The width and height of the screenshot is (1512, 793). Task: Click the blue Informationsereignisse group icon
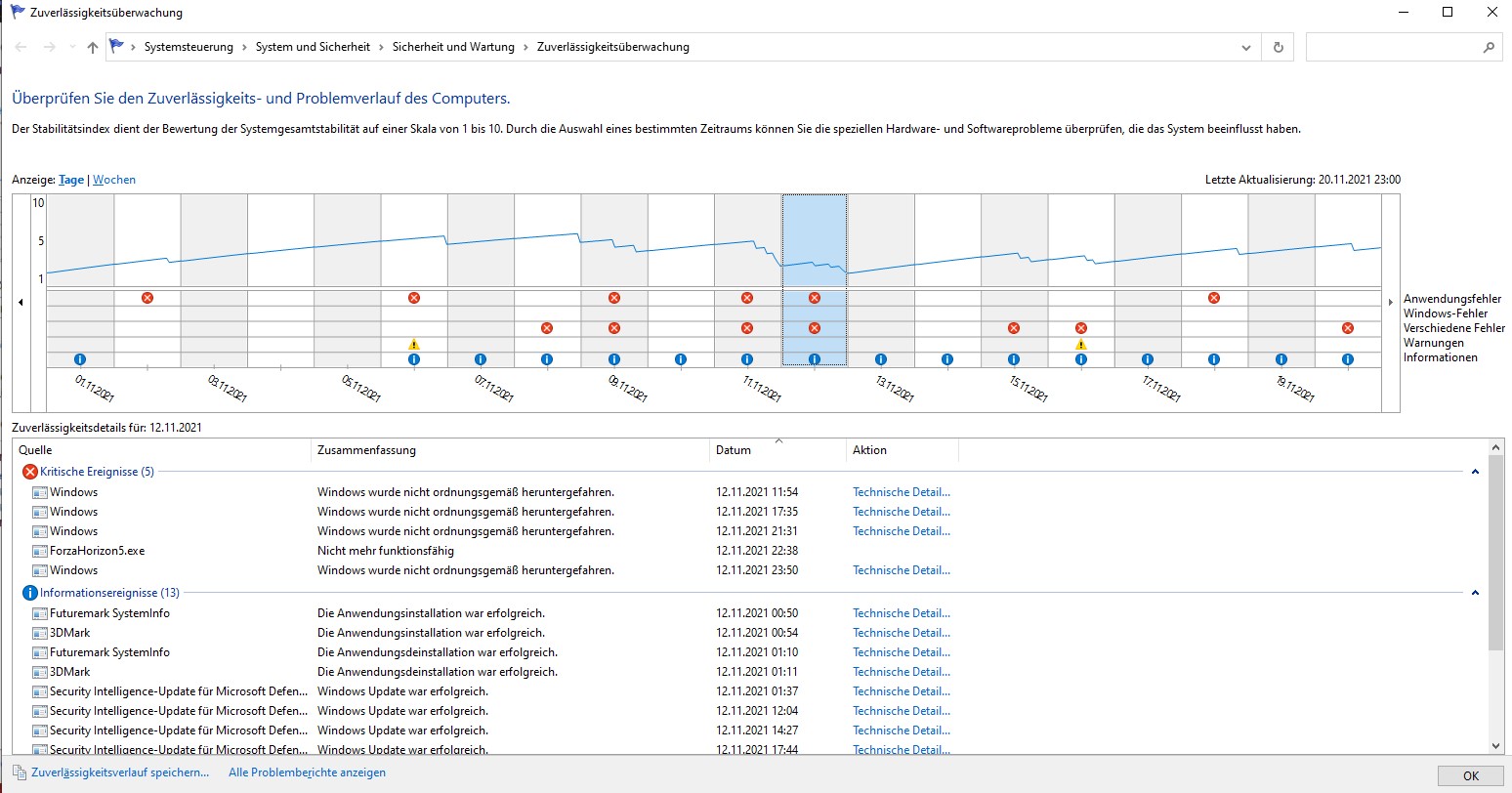click(29, 593)
